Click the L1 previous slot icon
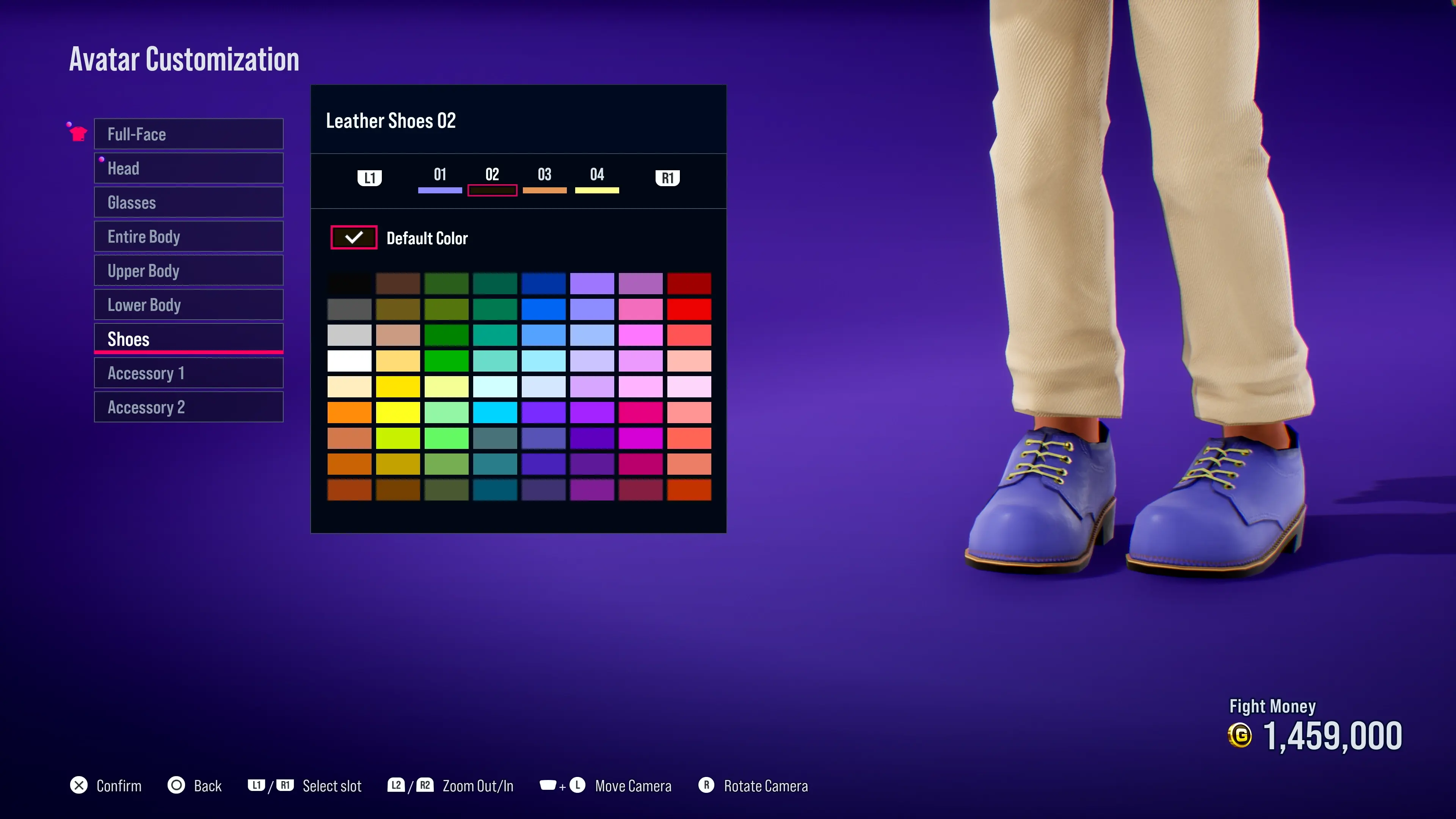The height and width of the screenshot is (819, 1456). [370, 178]
